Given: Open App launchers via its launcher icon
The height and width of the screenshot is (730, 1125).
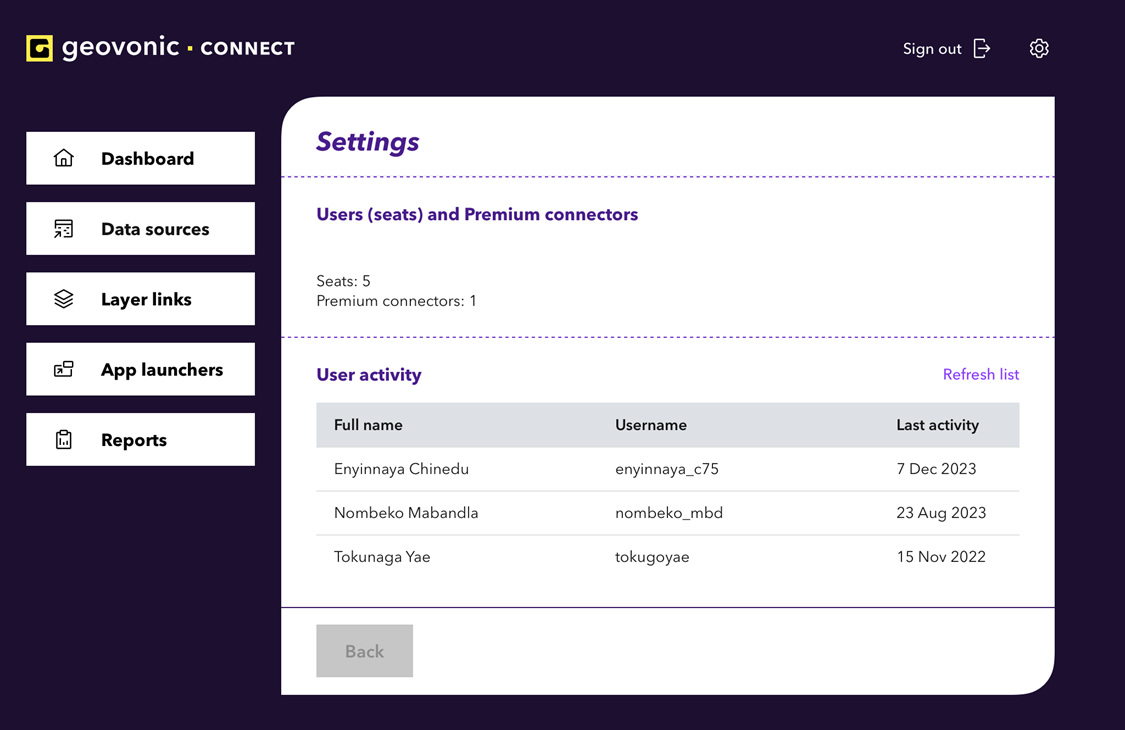Looking at the screenshot, I should (64, 368).
